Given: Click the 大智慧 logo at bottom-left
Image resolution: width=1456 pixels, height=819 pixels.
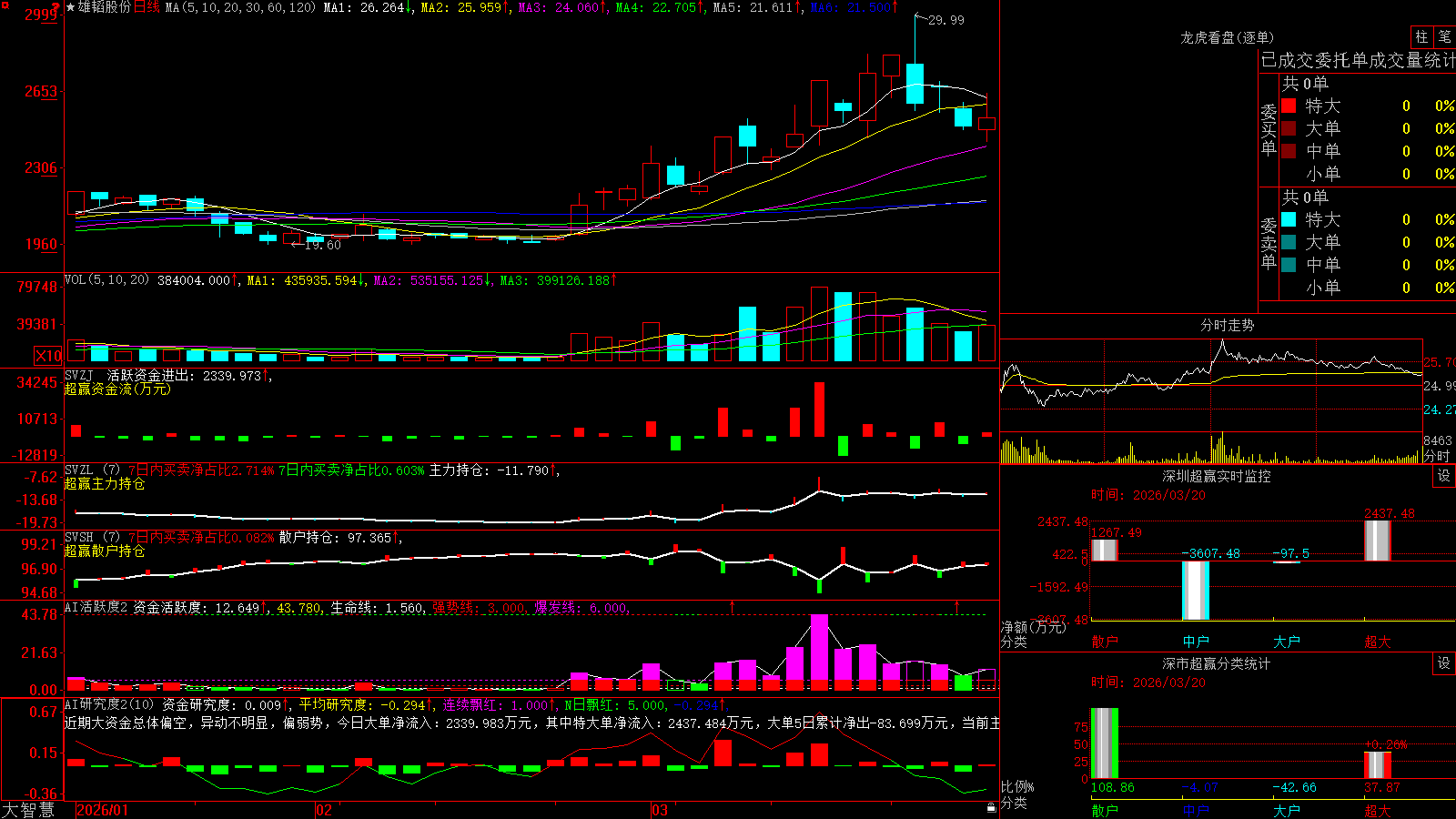Looking at the screenshot, I should coord(28,810).
